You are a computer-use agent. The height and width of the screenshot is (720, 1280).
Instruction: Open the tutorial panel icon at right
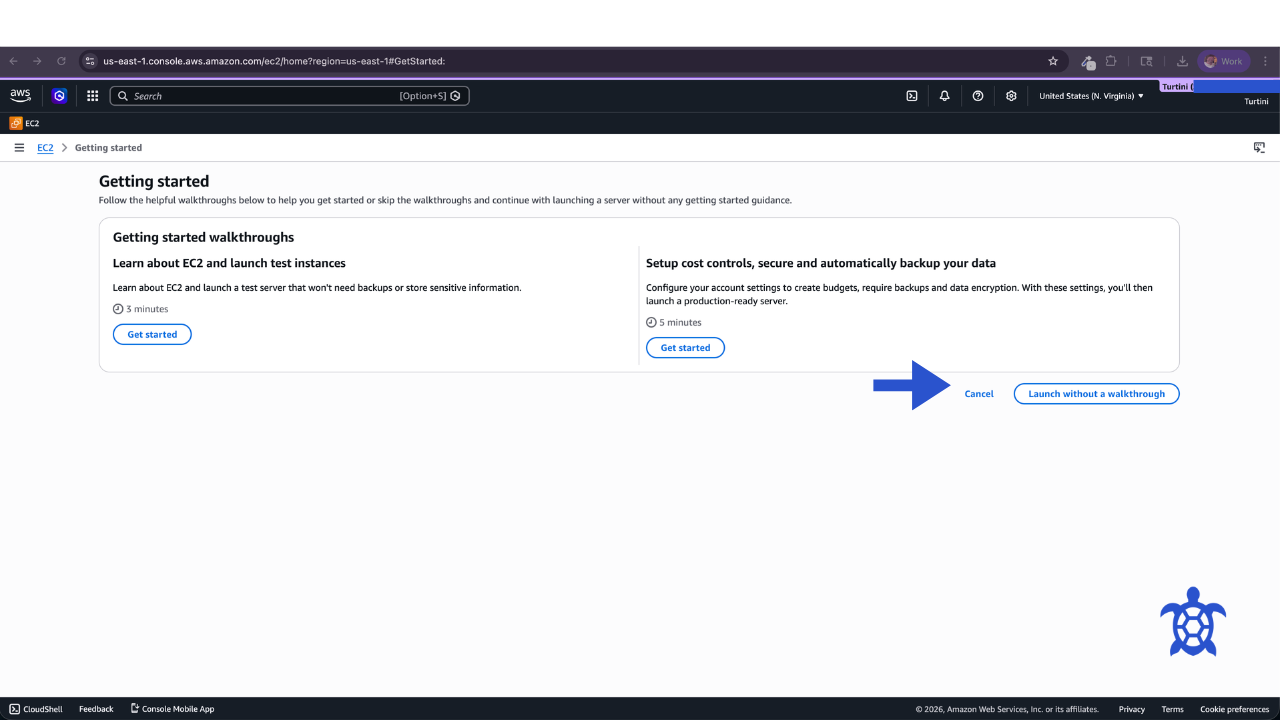(1259, 147)
